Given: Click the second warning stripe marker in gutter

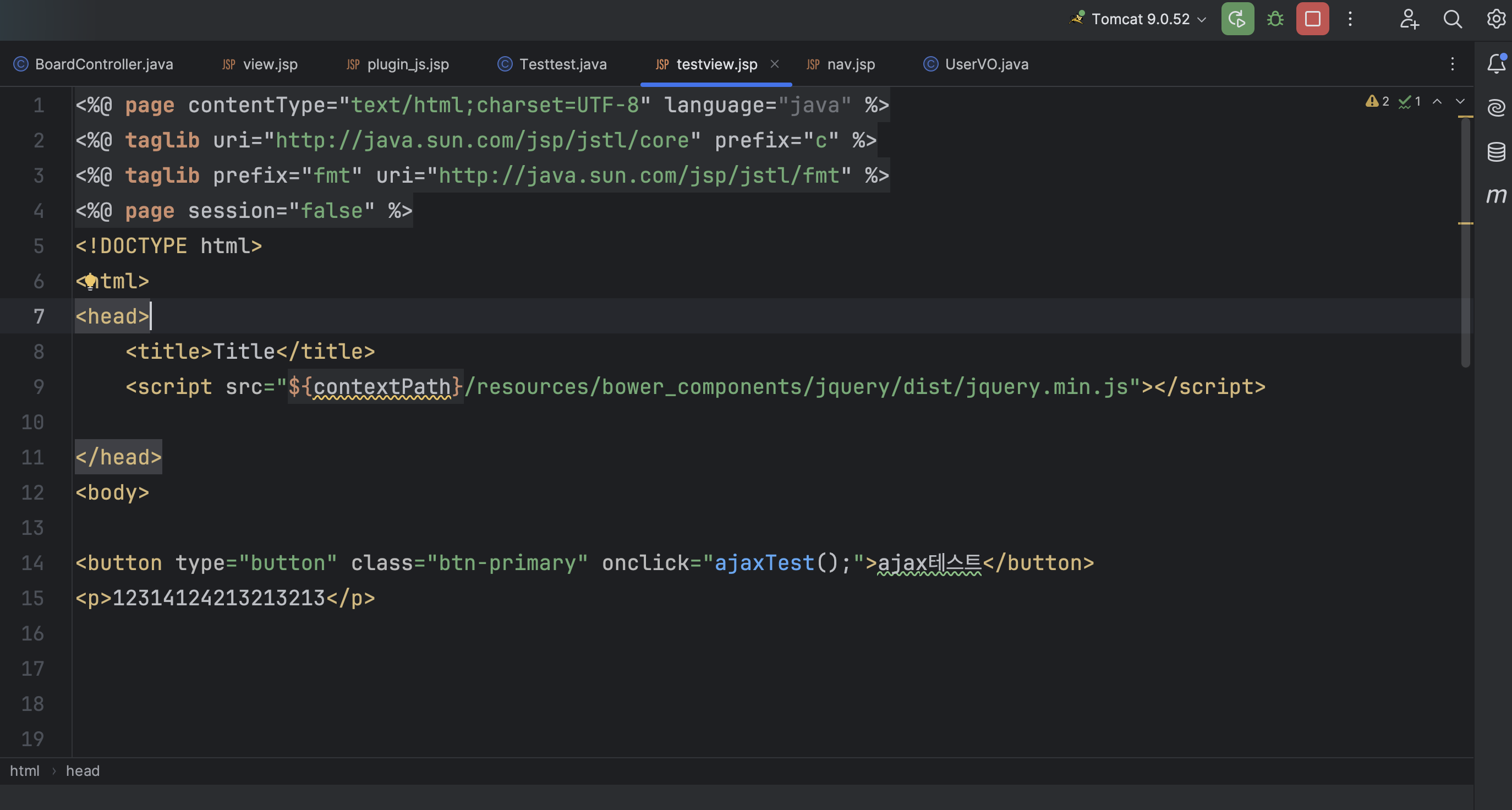Looking at the screenshot, I should point(1466,223).
